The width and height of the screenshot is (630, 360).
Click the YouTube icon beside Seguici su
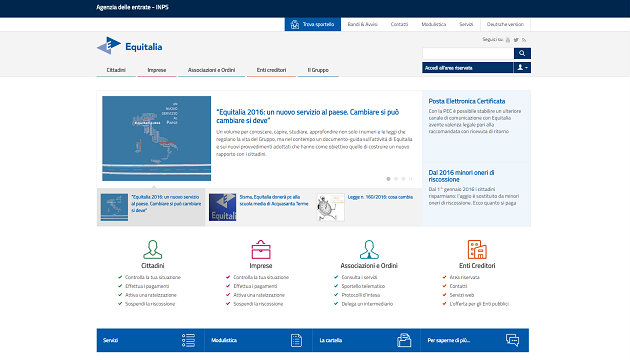click(x=508, y=40)
